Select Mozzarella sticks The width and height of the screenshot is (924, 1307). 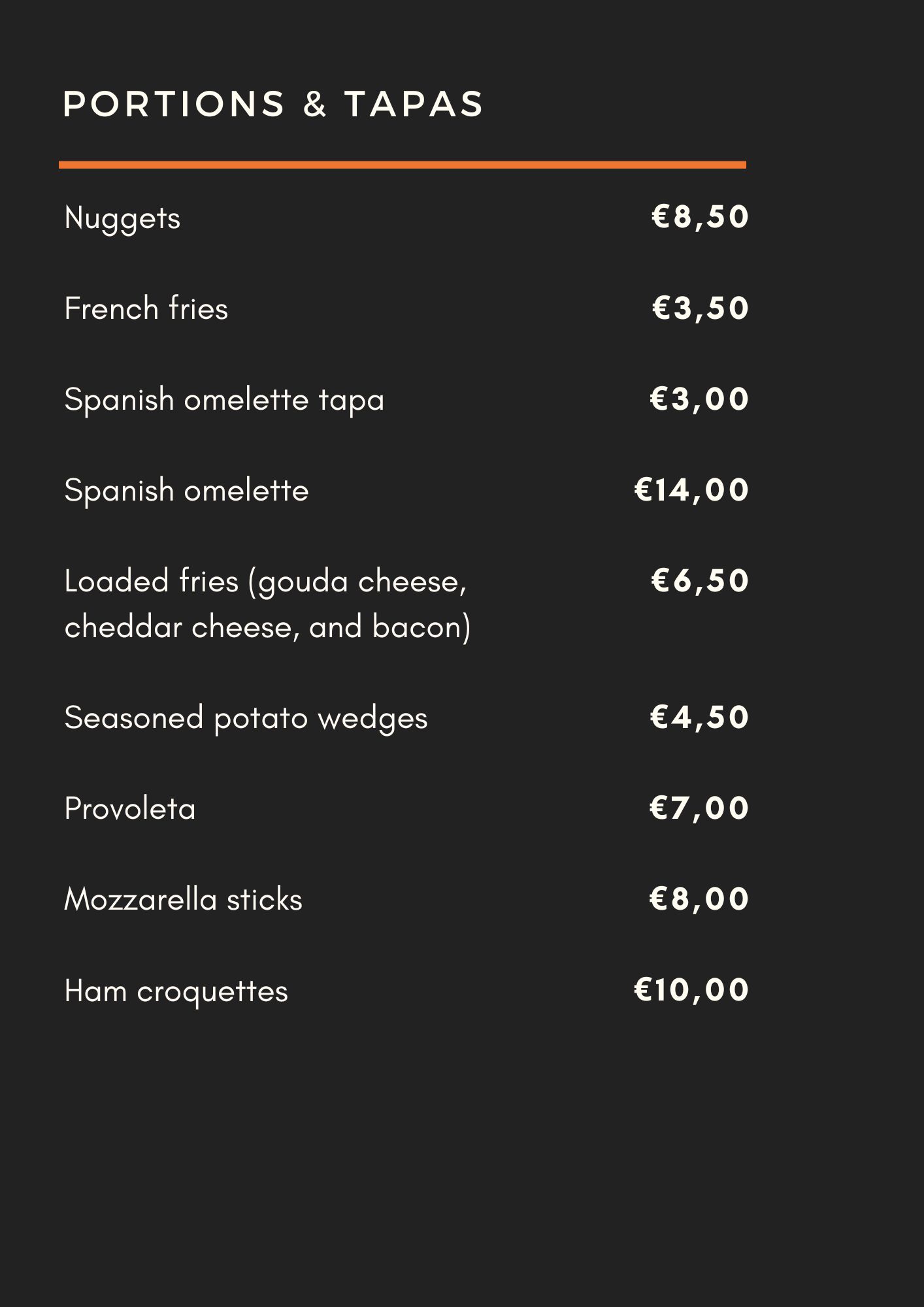[x=183, y=899]
